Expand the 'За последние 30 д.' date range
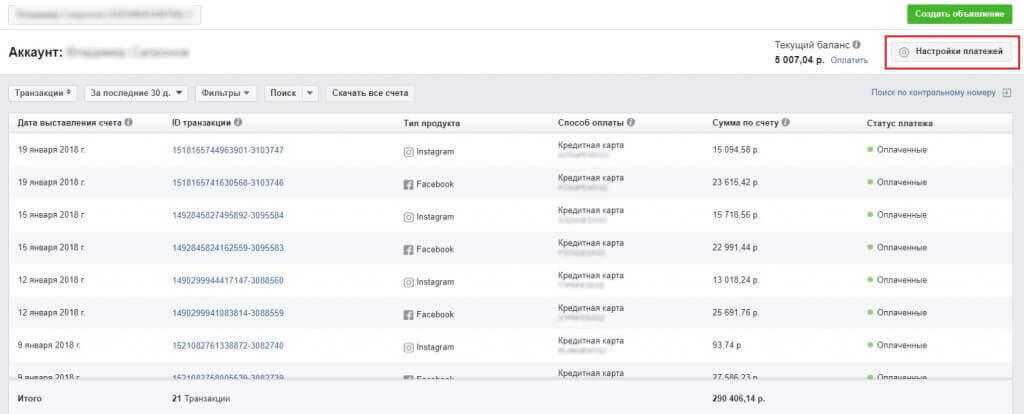Image resolution: width=1024 pixels, height=414 pixels. [x=137, y=93]
